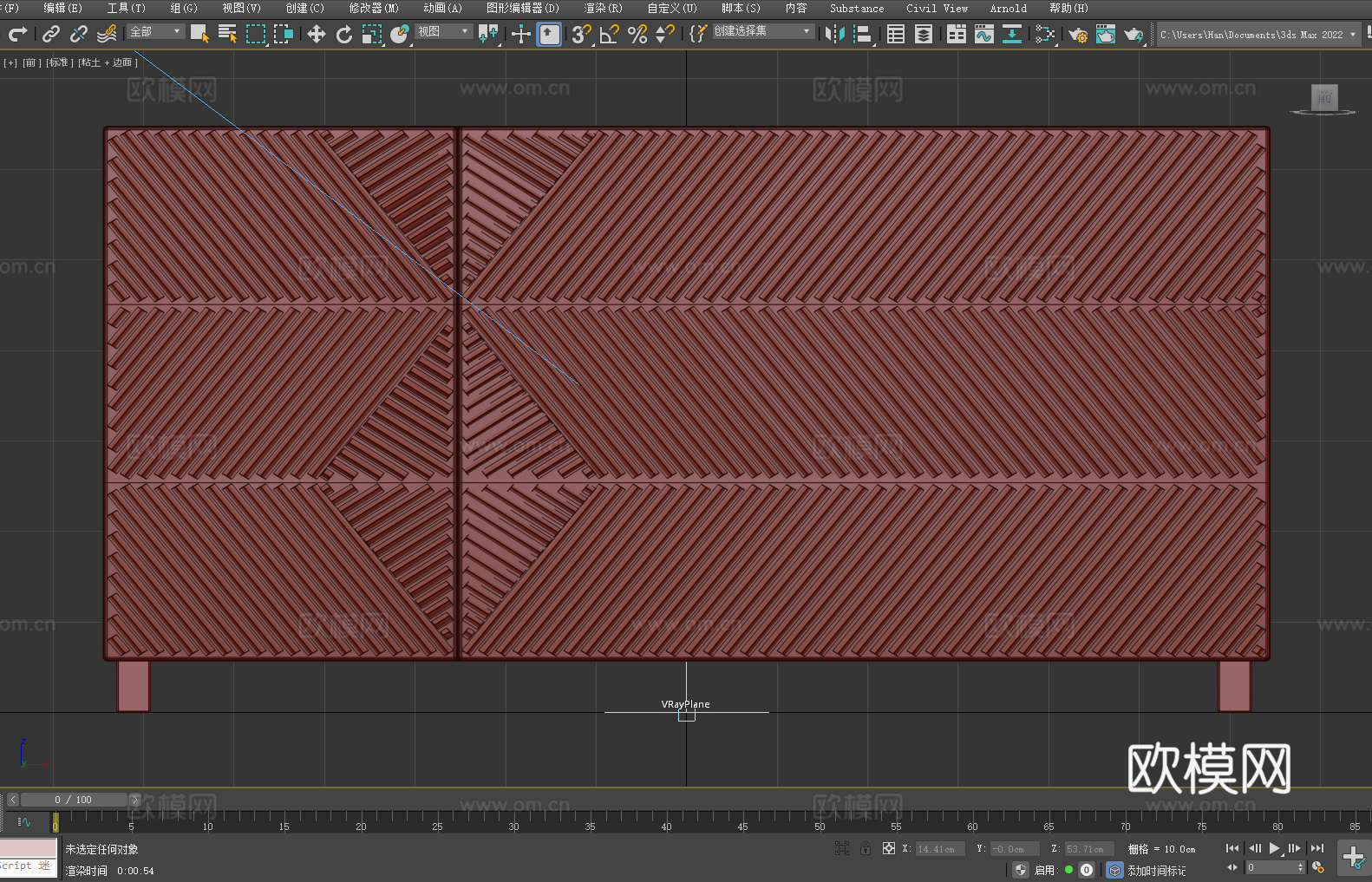This screenshot has height=882, width=1372.
Task: Open the viewport [前] view menu
Action: 30,62
